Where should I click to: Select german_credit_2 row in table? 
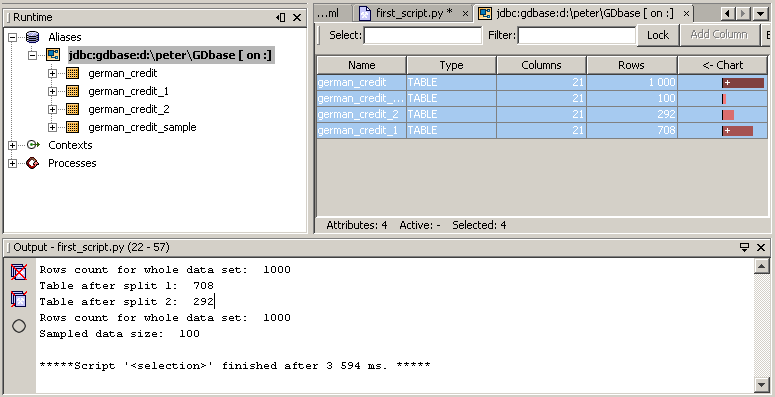(542, 115)
